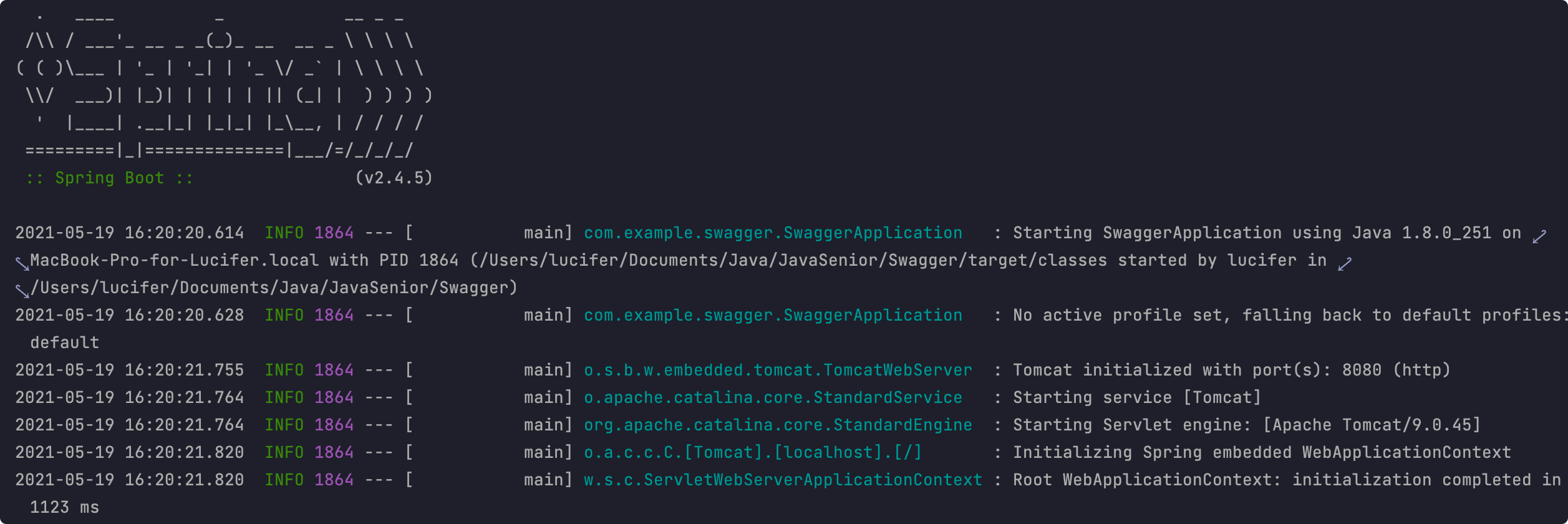The height and width of the screenshot is (524, 1568).
Task: Click the ':: Spring Boot ::' banner label
Action: [110, 178]
